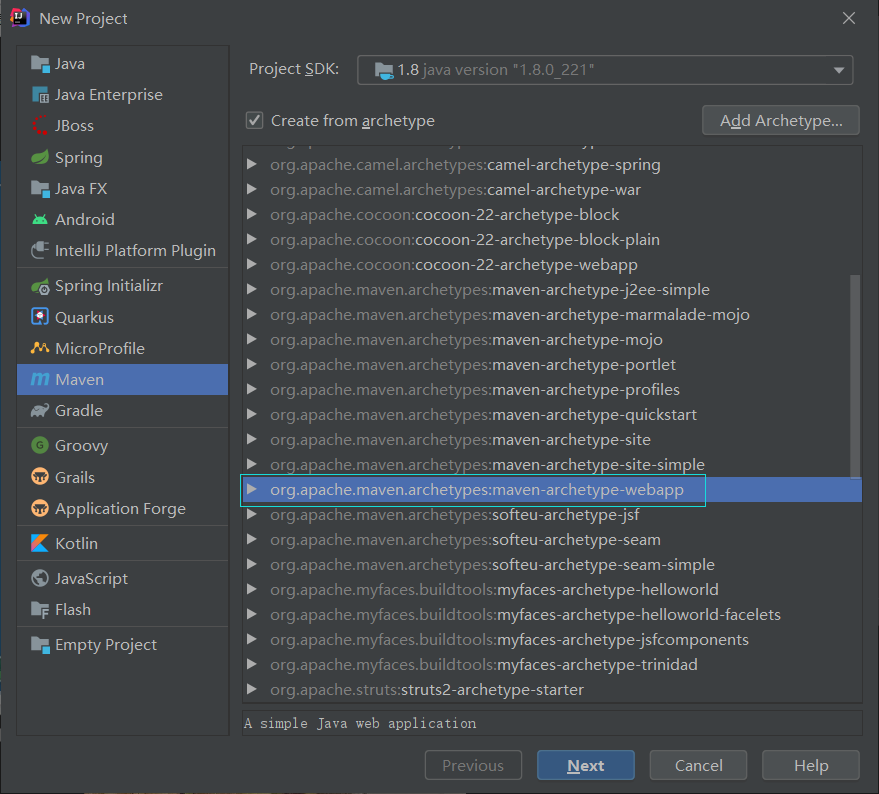The height and width of the screenshot is (794, 879).
Task: Select myfaces-archetype-trinidad row
Action: [x=552, y=664]
